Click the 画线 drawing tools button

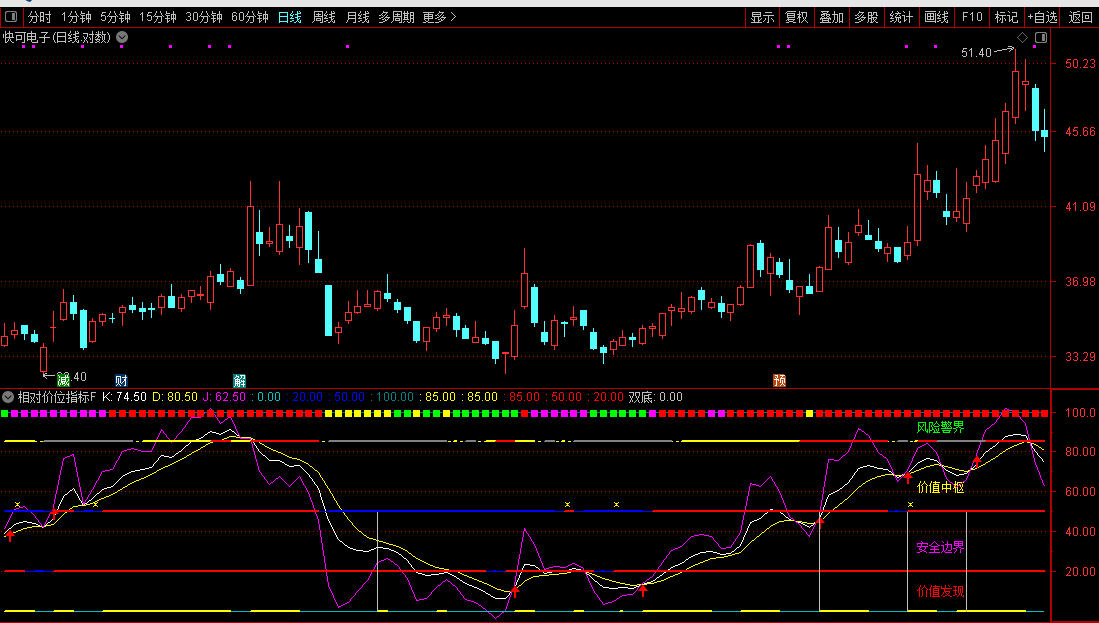click(x=936, y=17)
